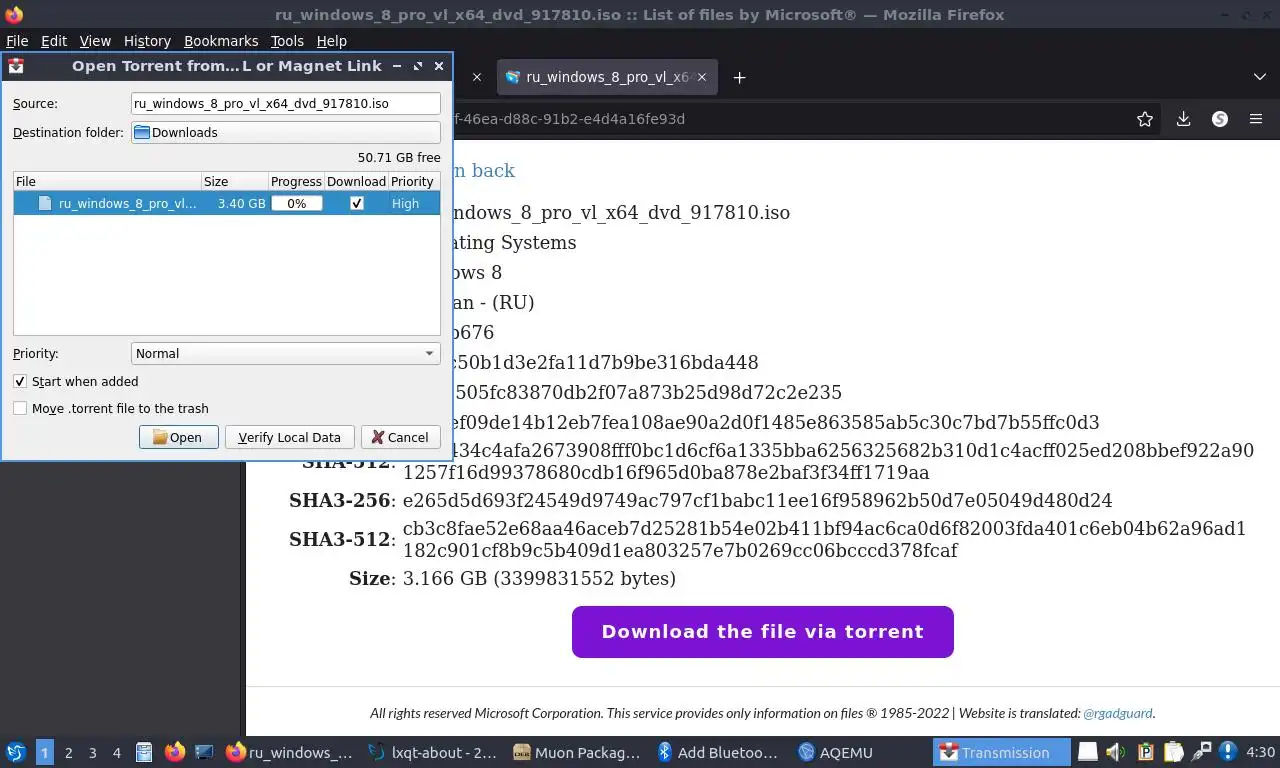
Task: Launch the file manager from panel quick launch
Action: tap(144, 752)
